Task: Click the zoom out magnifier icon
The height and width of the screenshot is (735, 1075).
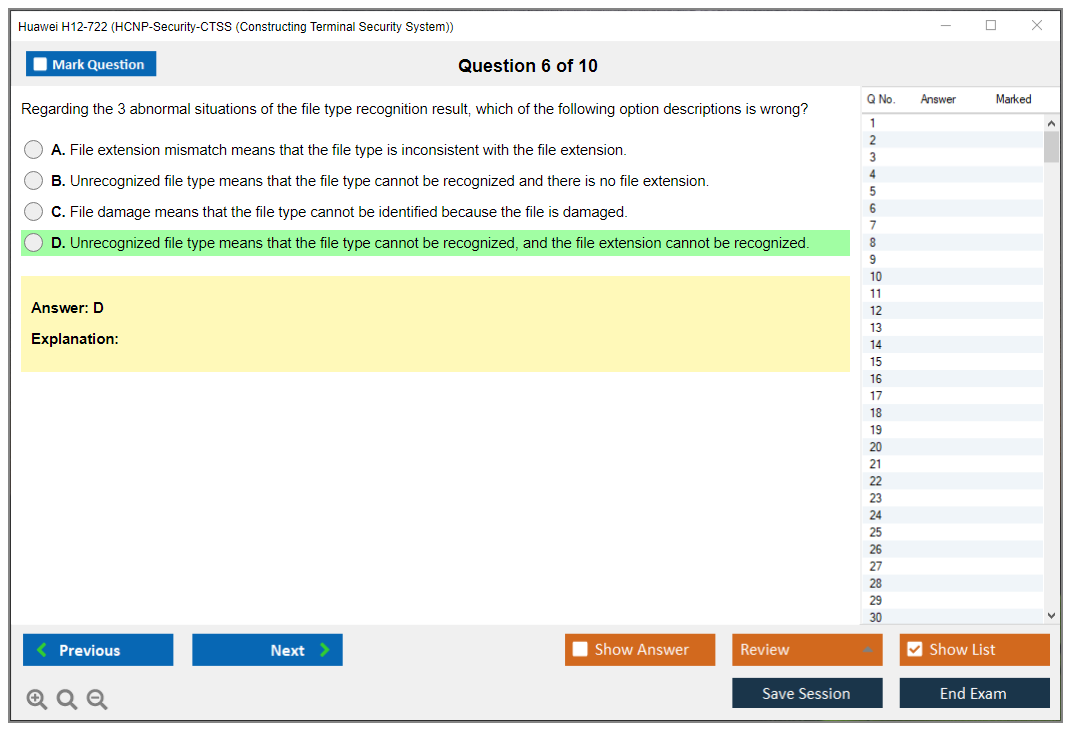Action: click(97, 700)
